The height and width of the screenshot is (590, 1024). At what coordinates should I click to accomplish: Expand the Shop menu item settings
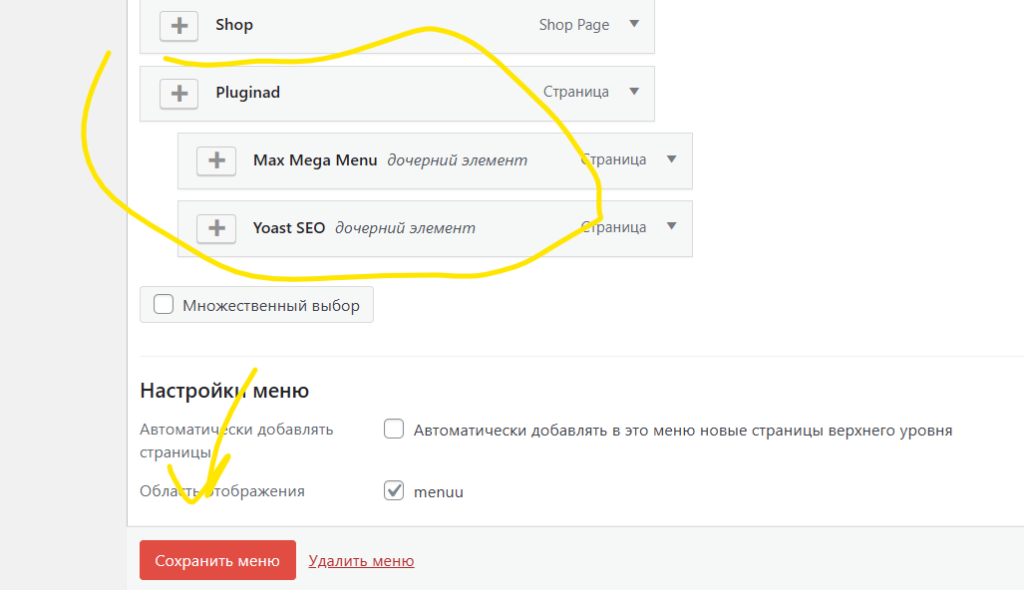pyautogui.click(x=634, y=24)
